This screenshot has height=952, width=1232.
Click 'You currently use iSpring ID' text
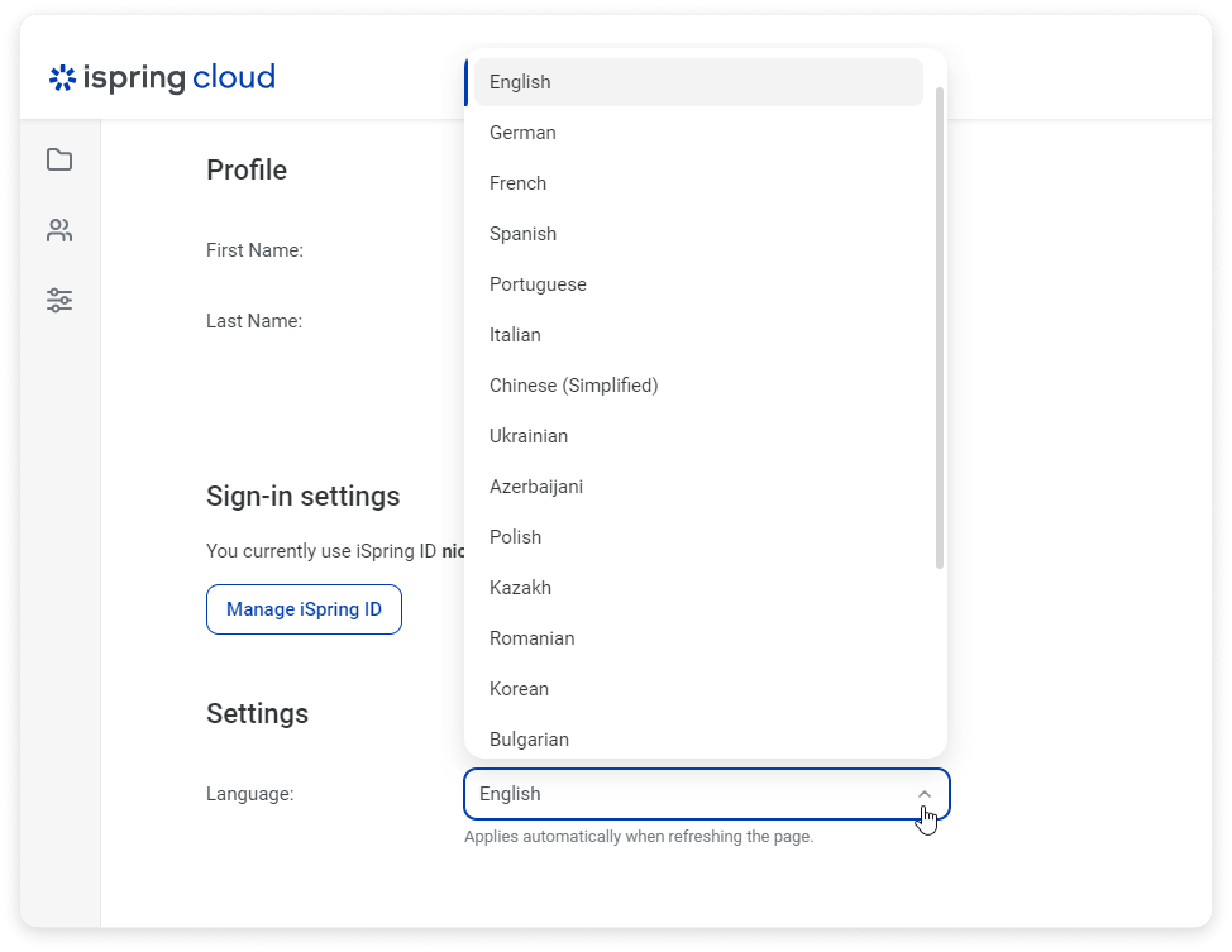pyautogui.click(x=321, y=551)
